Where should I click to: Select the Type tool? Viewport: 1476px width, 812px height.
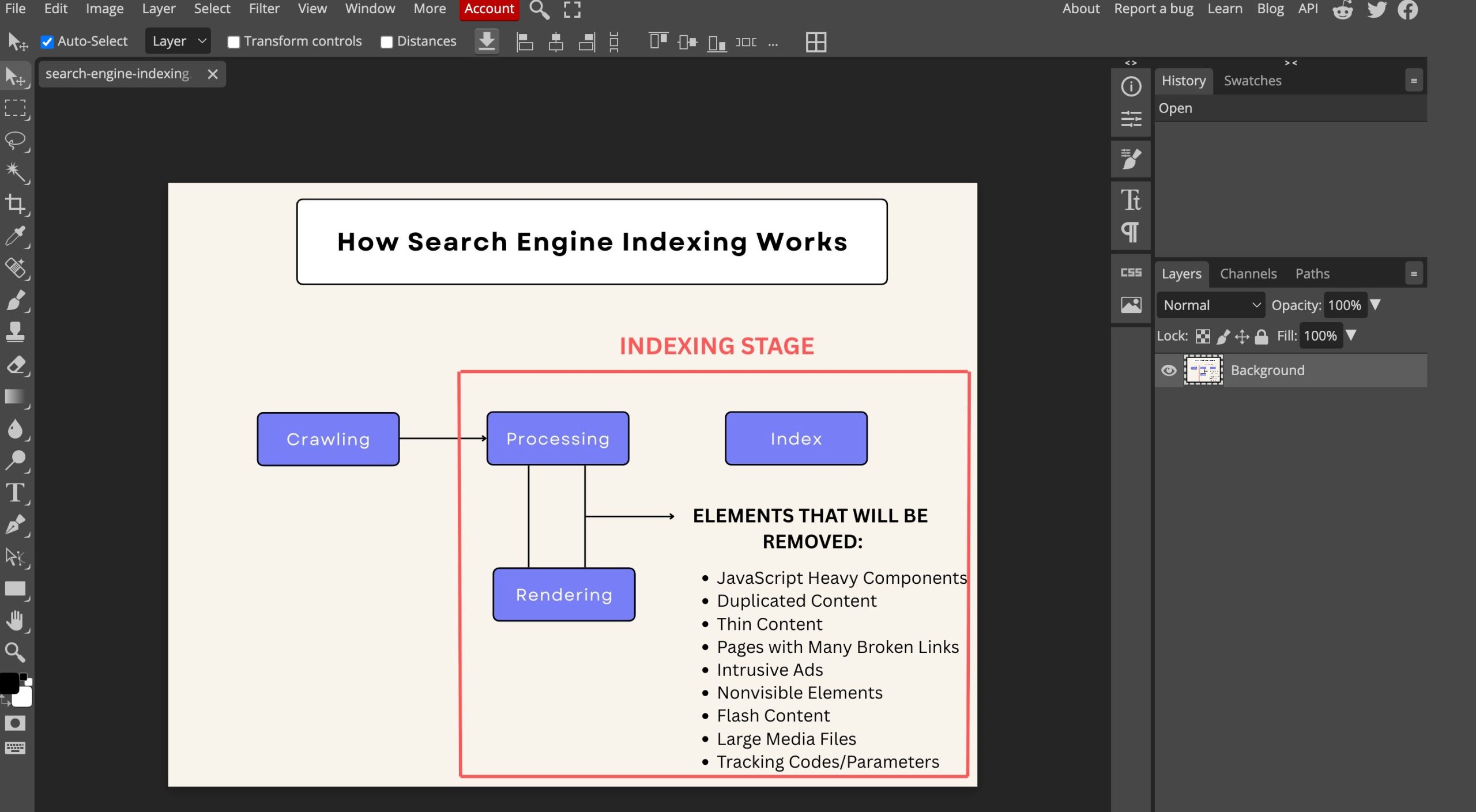[x=16, y=493]
